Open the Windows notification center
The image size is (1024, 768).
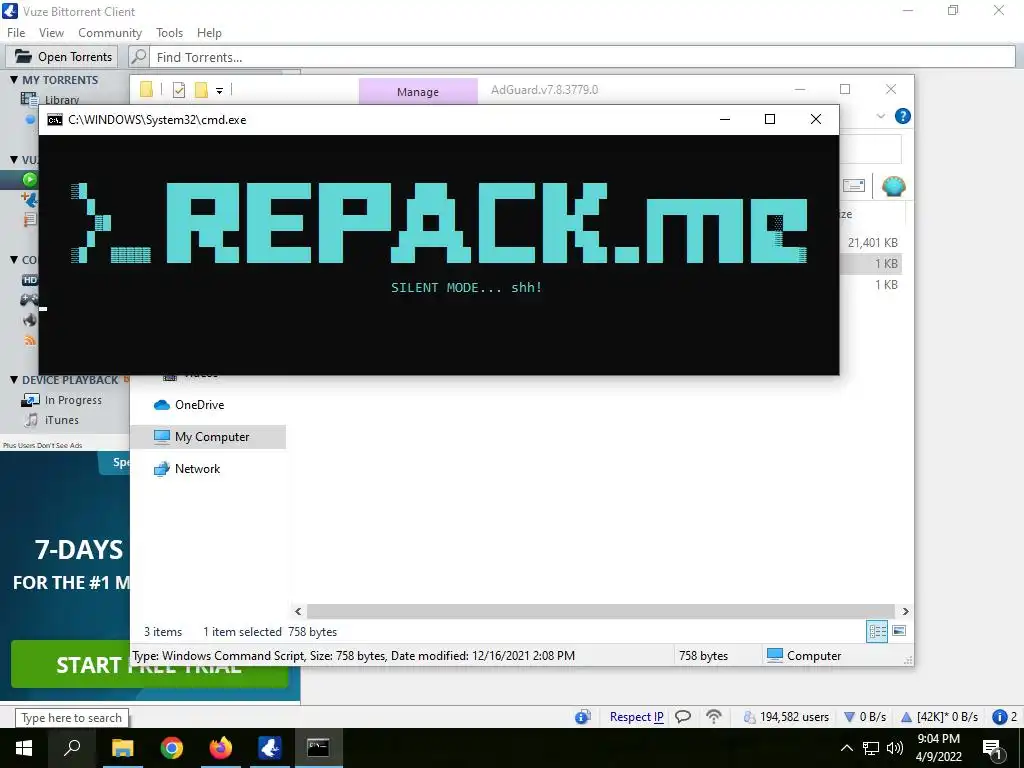tap(993, 748)
